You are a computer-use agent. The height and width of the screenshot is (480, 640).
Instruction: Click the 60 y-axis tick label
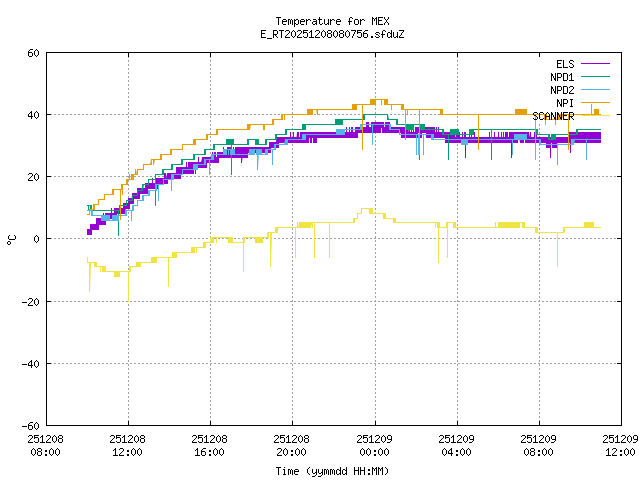33,53
